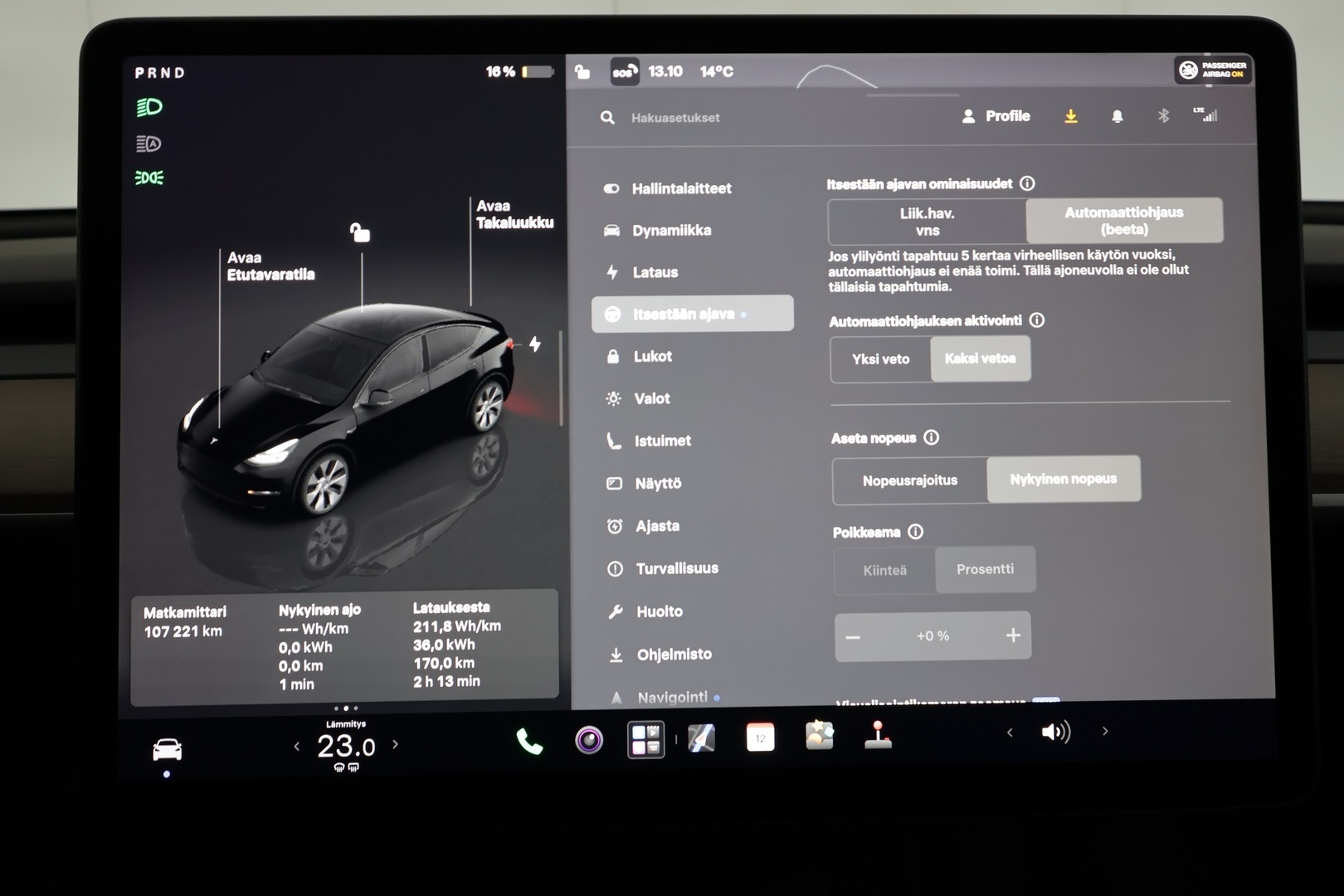
Task: Tap the lock icon in status bar
Action: click(582, 72)
